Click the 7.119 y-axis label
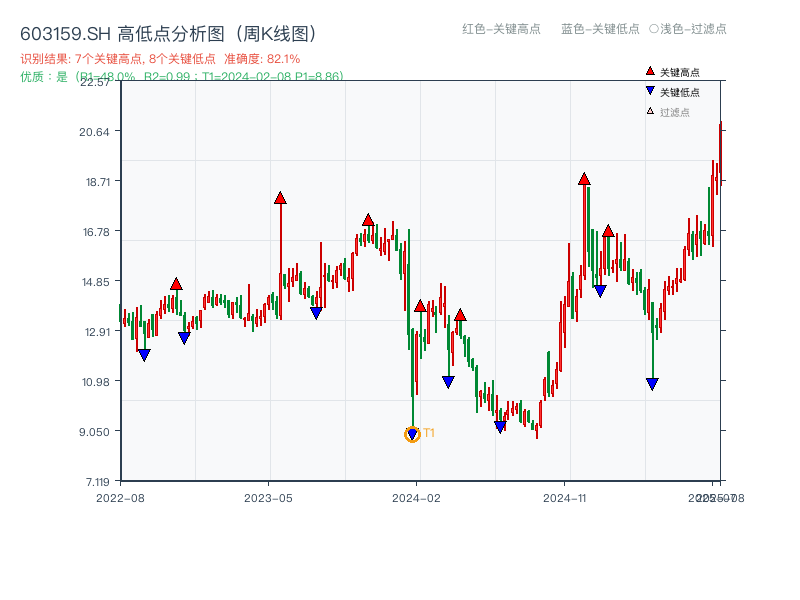This screenshot has width=800, height=600. 97,482
